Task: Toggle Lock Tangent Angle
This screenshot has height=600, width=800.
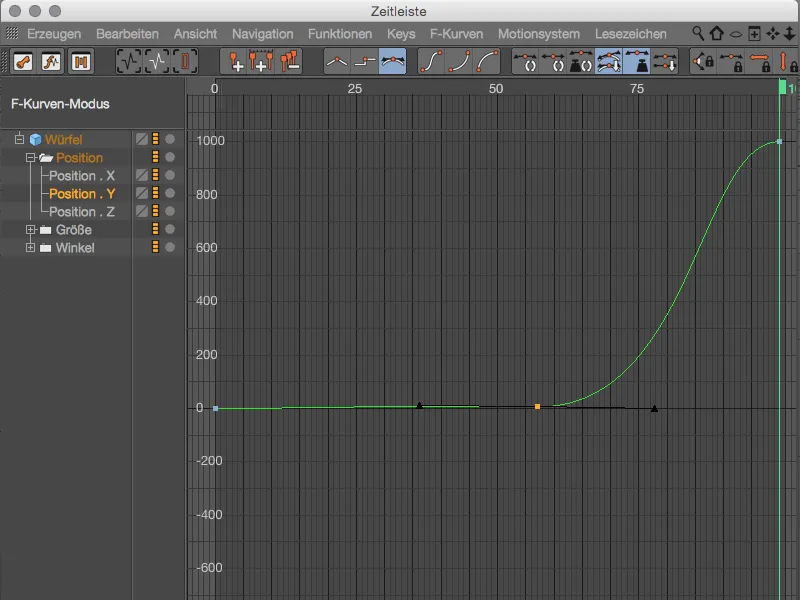Action: [x=704, y=62]
